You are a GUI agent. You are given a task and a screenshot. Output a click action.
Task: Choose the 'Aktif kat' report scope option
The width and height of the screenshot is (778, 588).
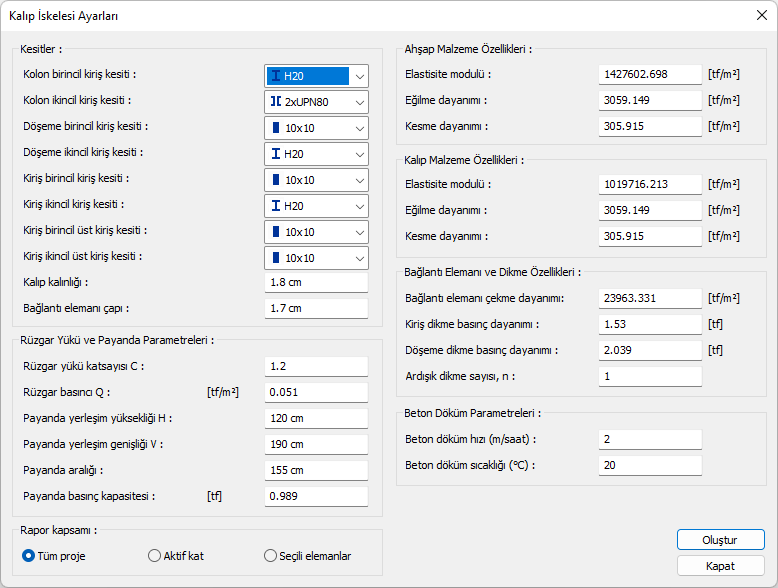(x=154, y=556)
